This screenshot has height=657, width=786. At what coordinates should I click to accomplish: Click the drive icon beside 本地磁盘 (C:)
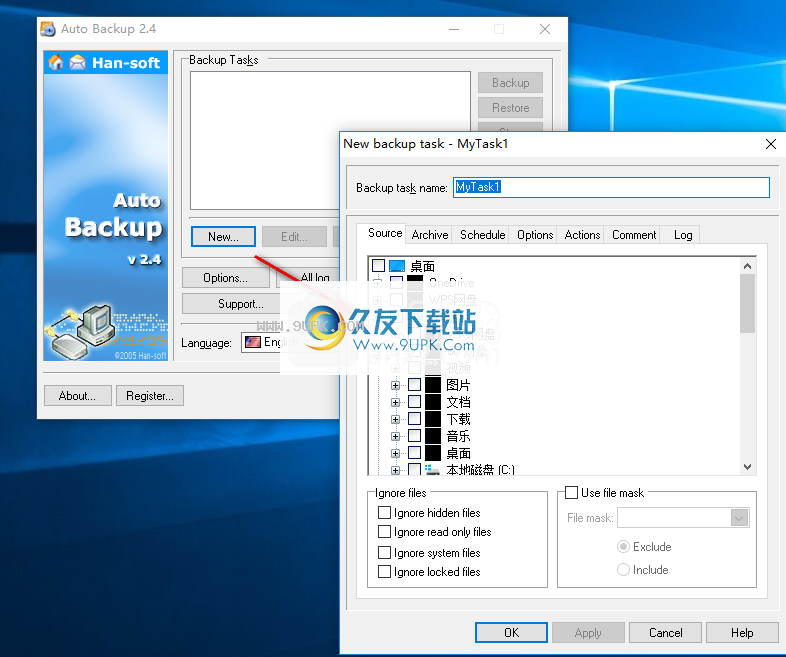433,470
